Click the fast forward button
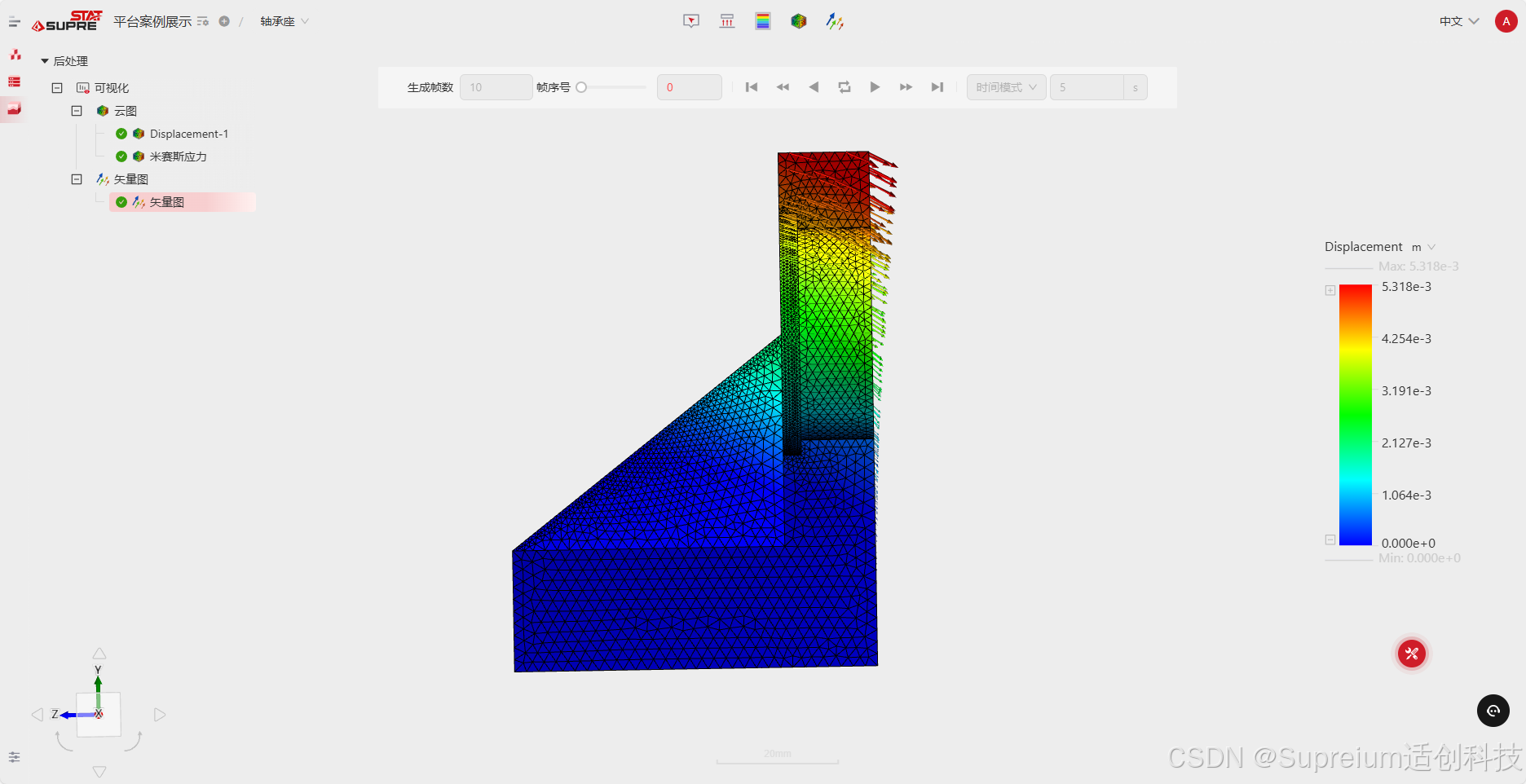This screenshot has height=784, width=1526. pyautogui.click(x=906, y=87)
